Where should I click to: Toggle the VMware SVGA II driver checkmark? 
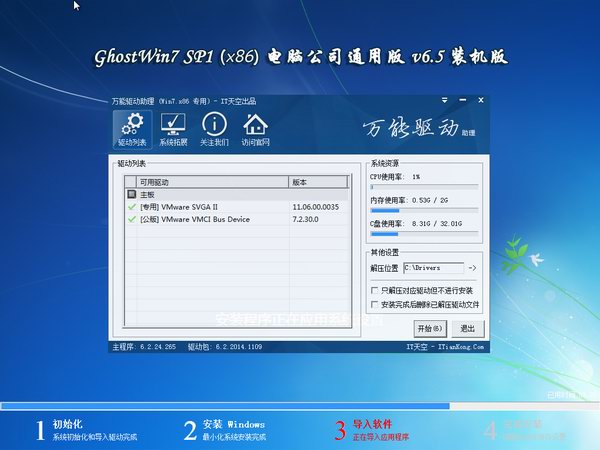[132, 207]
